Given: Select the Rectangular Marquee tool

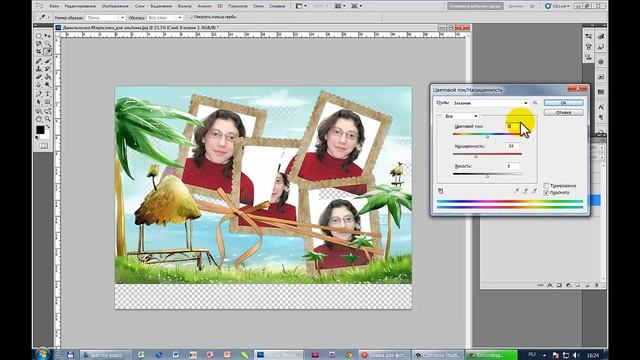Looking at the screenshot, I should click(x=39, y=36).
